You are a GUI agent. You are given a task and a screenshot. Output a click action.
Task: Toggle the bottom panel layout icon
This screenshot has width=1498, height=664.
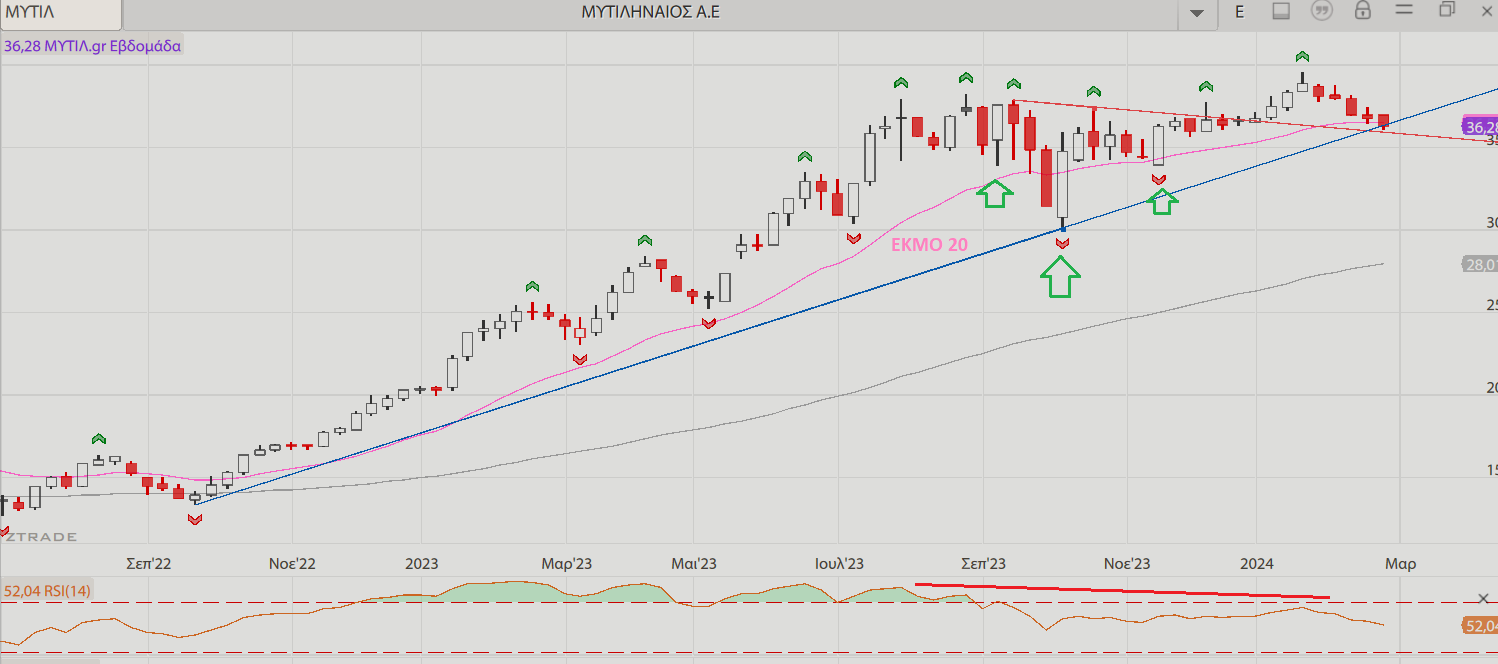1281,11
